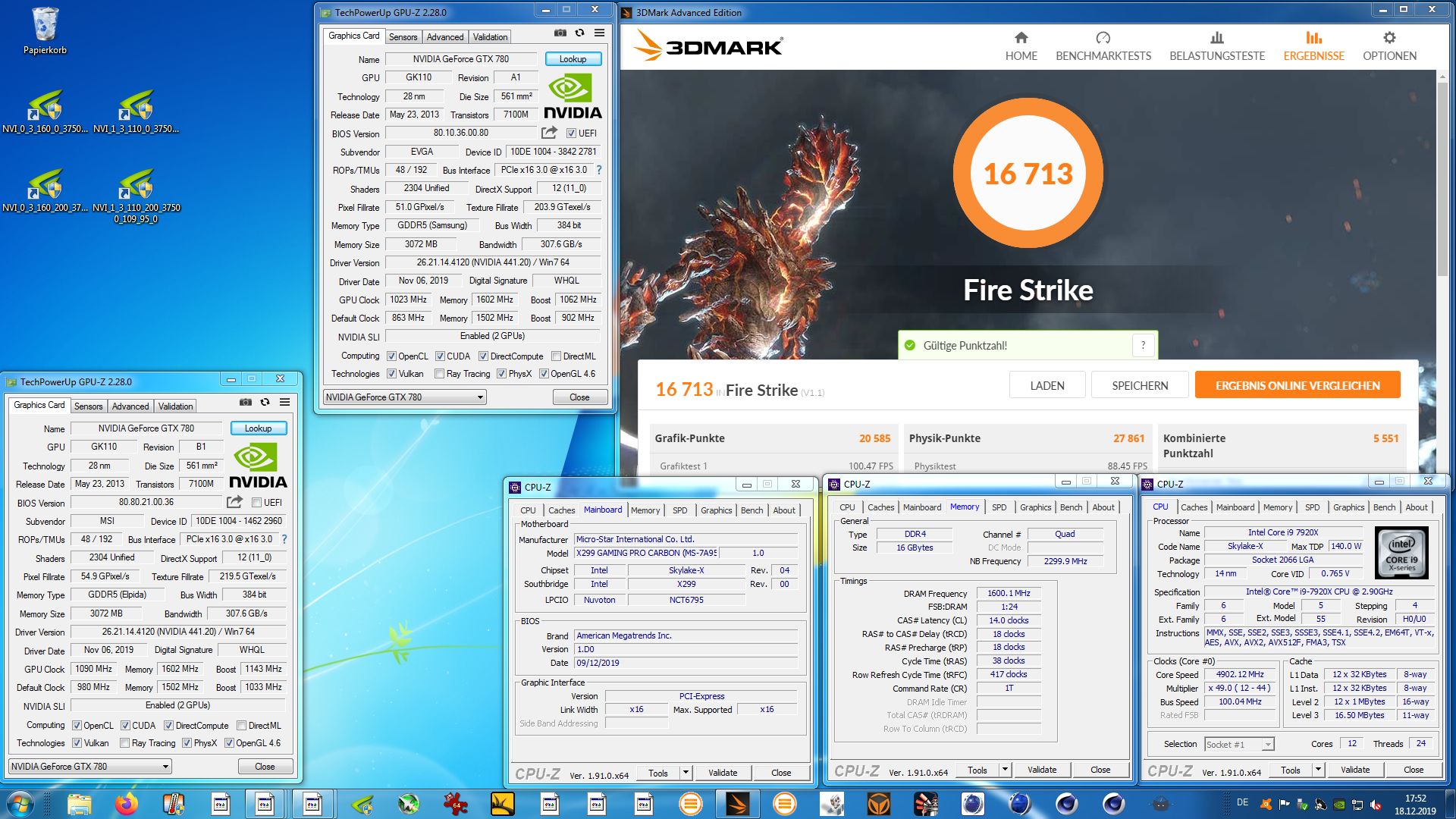Click the BIOS share icon in lower GPU-Z
This screenshot has height=819, width=1456.
tap(234, 502)
